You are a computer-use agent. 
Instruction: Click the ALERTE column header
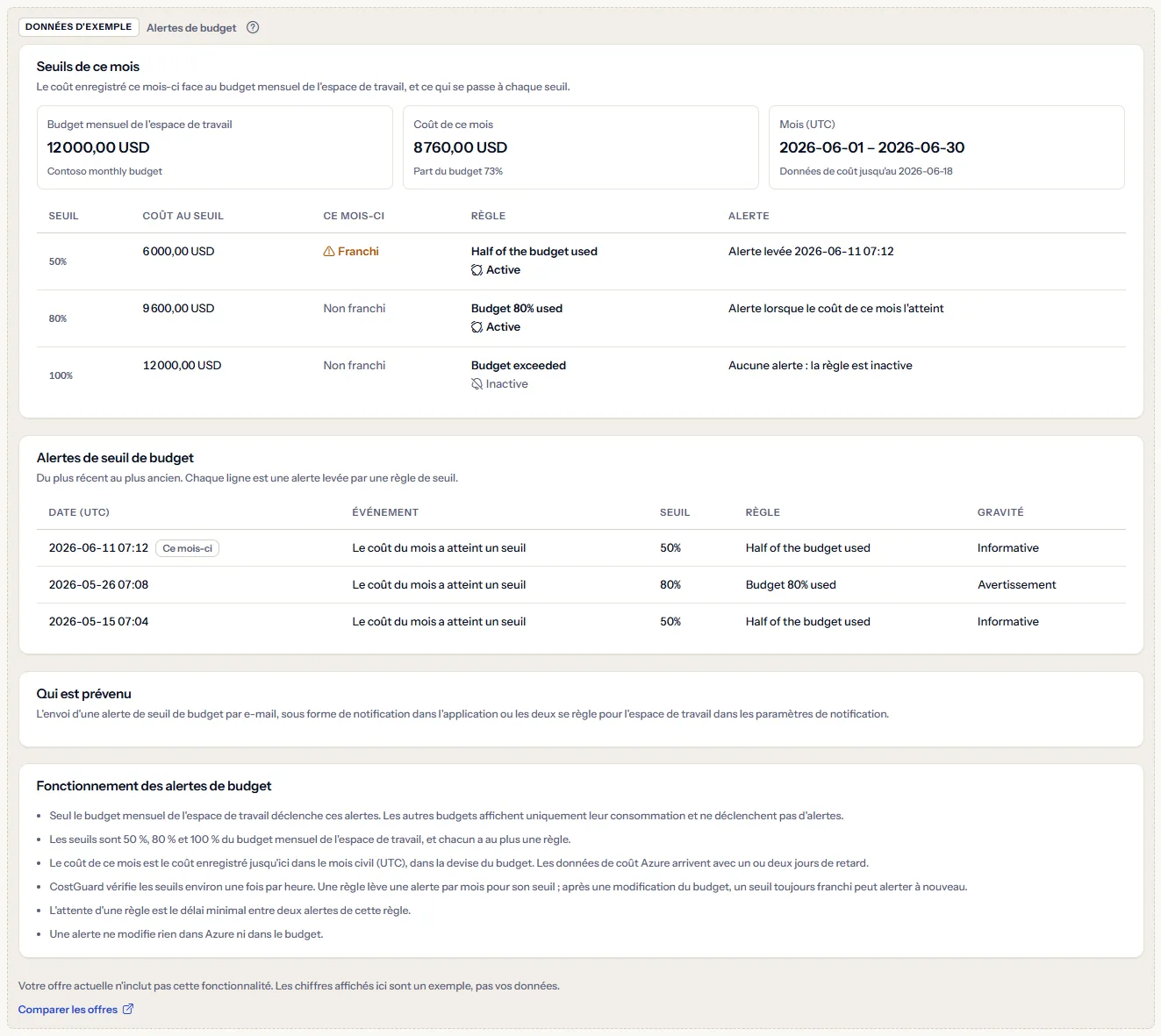749,216
